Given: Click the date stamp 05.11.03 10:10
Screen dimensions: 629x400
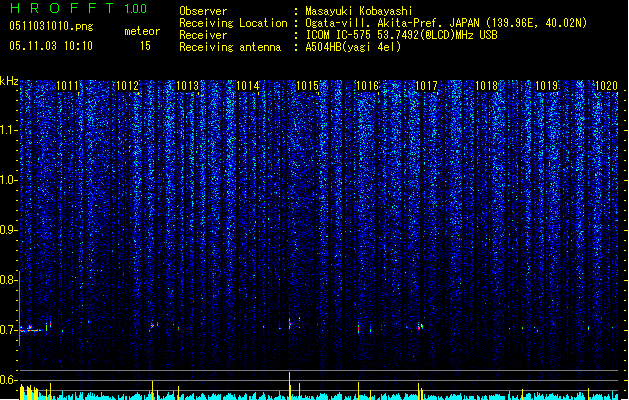Looking at the screenshot, I should point(51,46).
